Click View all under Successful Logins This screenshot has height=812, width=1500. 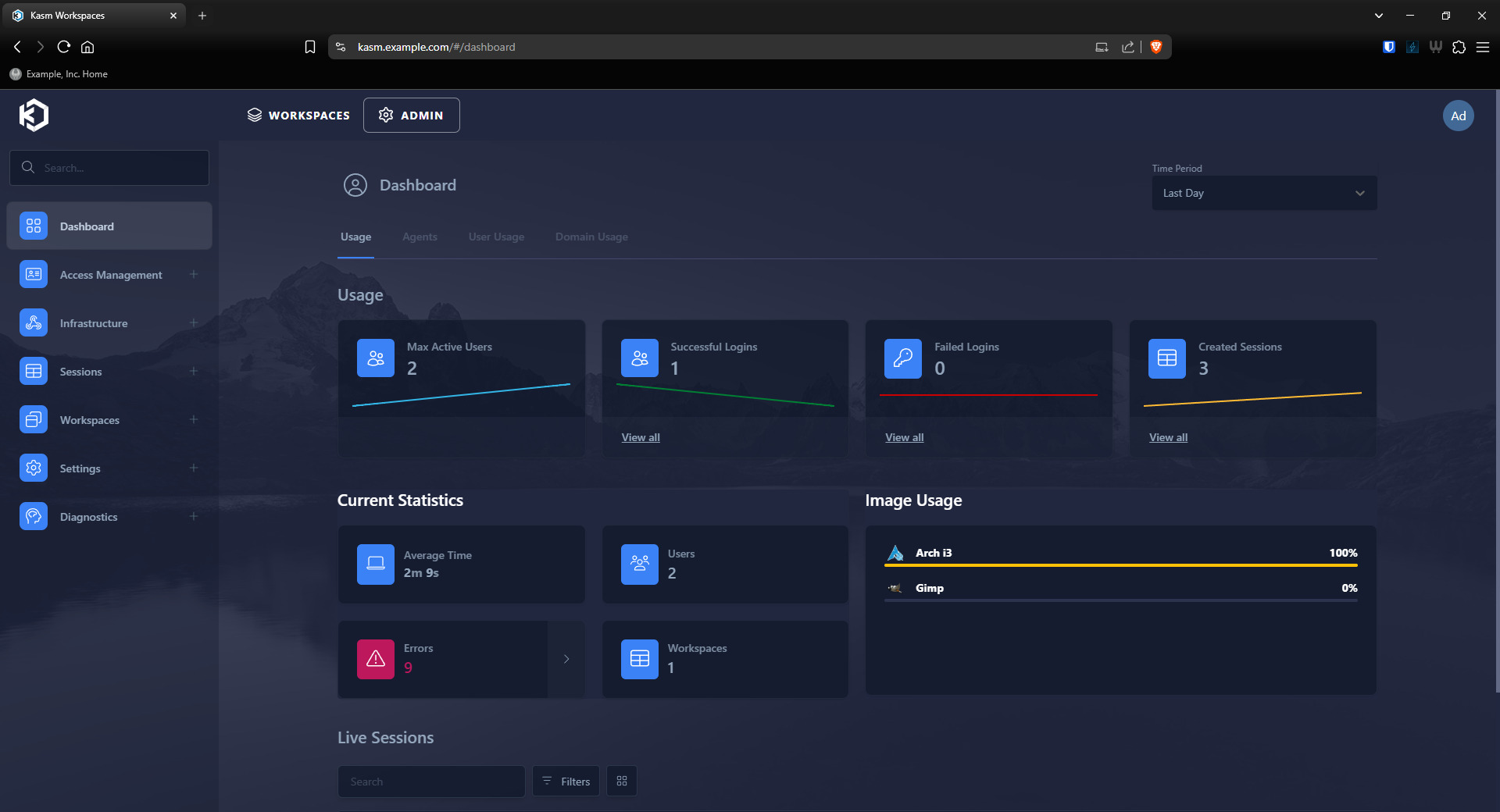tap(641, 438)
